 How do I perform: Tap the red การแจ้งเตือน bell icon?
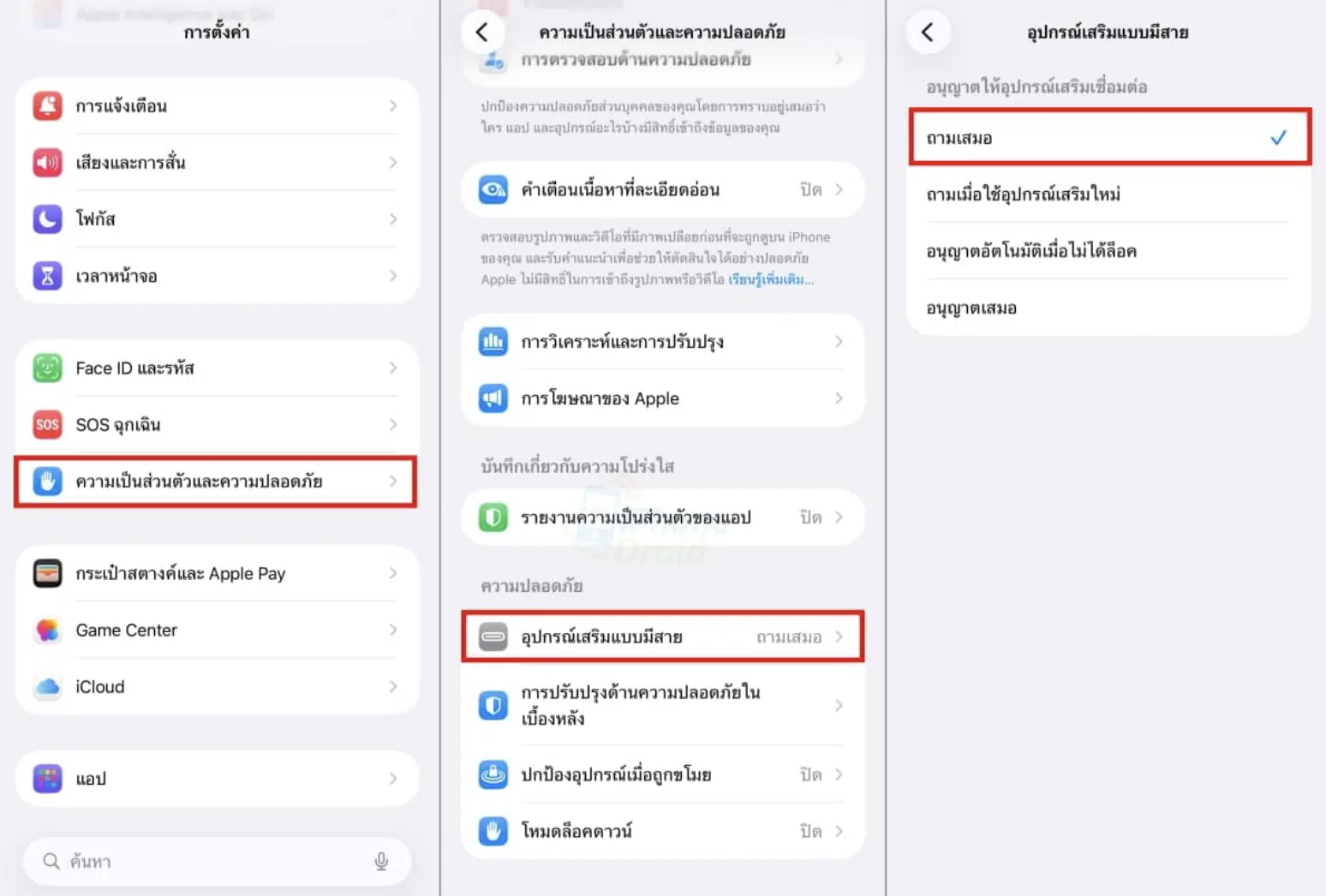click(x=48, y=106)
